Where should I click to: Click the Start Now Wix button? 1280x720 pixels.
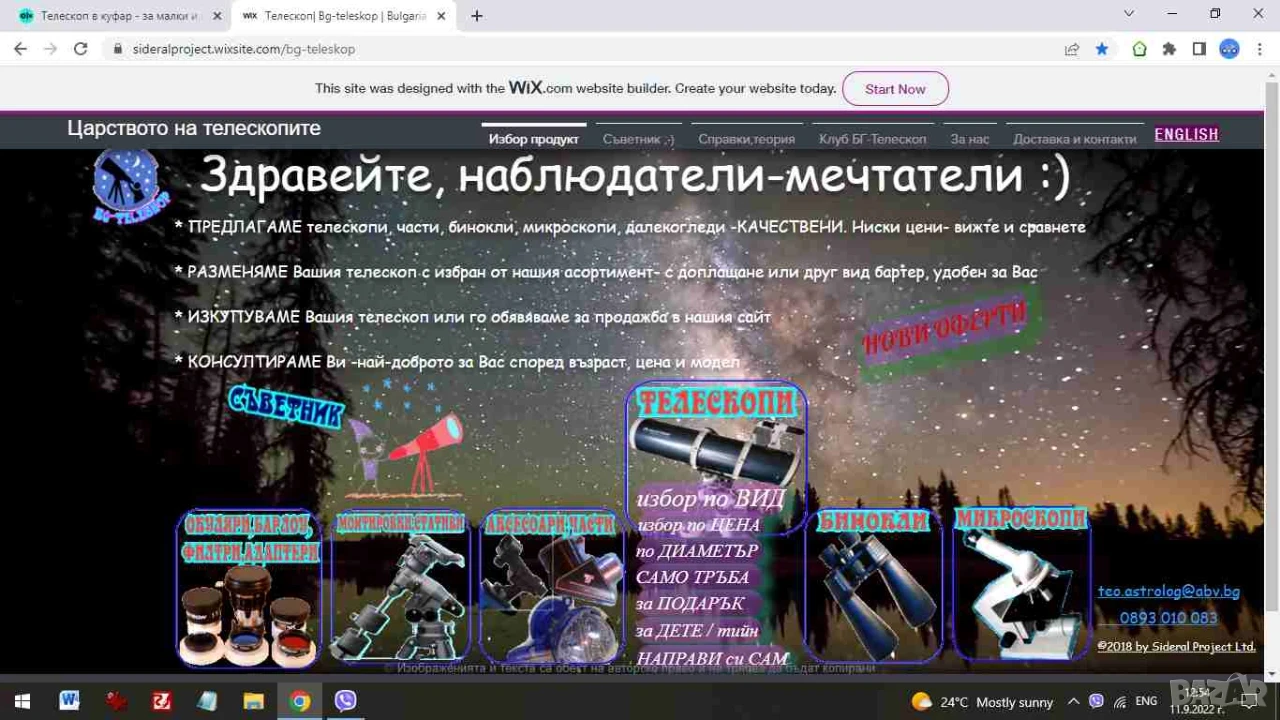pos(895,89)
